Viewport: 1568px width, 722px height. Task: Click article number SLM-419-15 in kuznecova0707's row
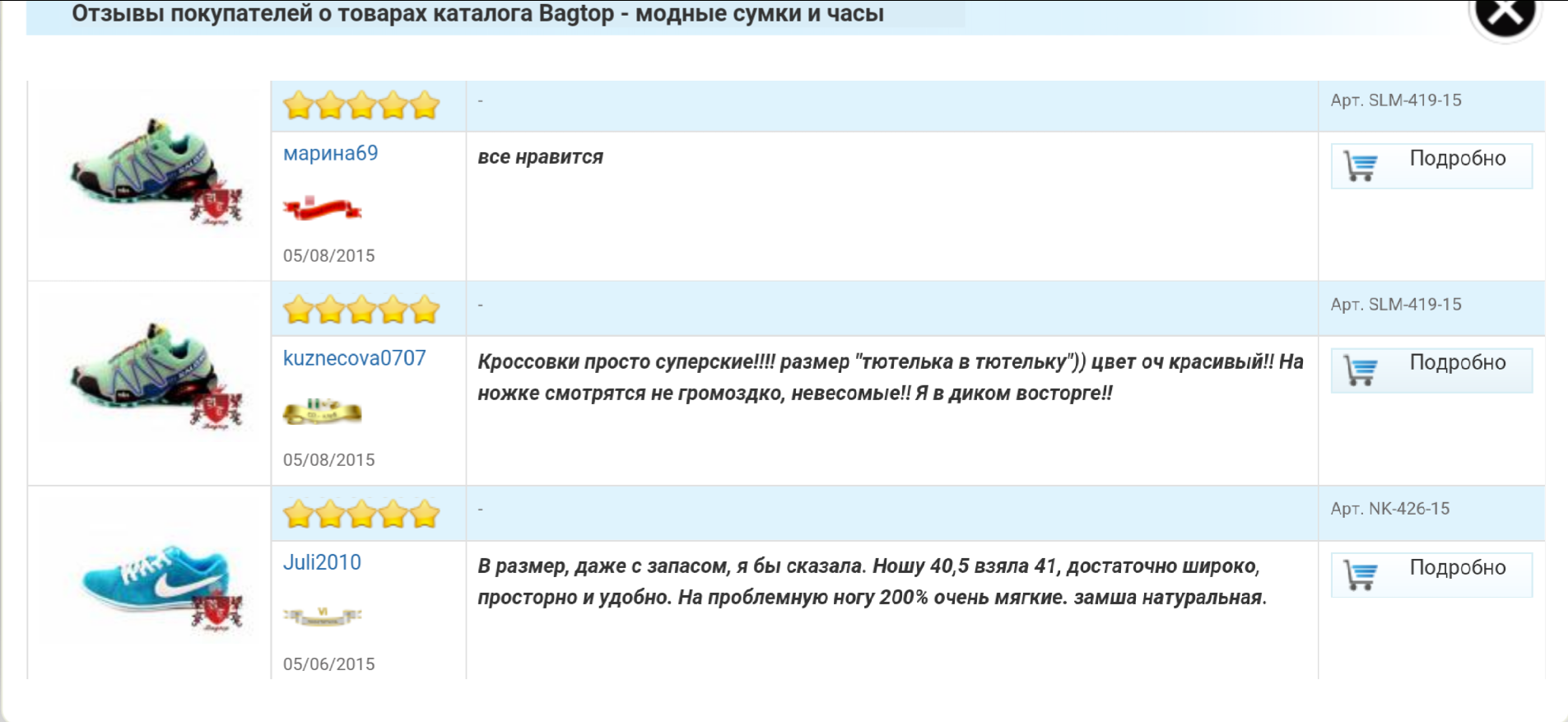click(1396, 305)
